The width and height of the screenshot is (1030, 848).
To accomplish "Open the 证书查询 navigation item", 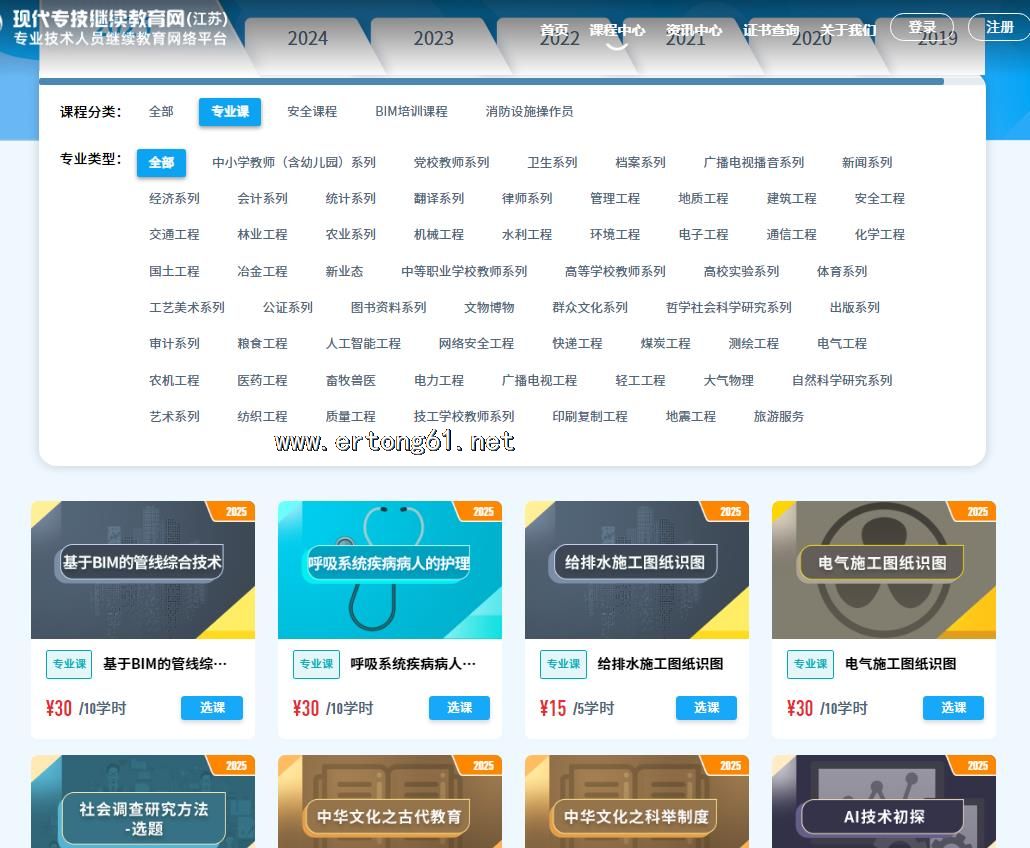I will coord(770,30).
